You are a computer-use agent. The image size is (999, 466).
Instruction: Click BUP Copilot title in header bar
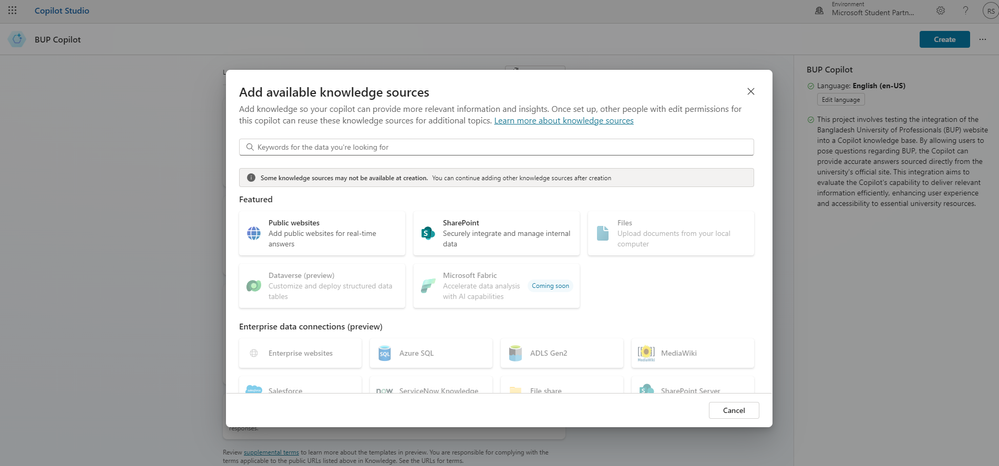57,40
